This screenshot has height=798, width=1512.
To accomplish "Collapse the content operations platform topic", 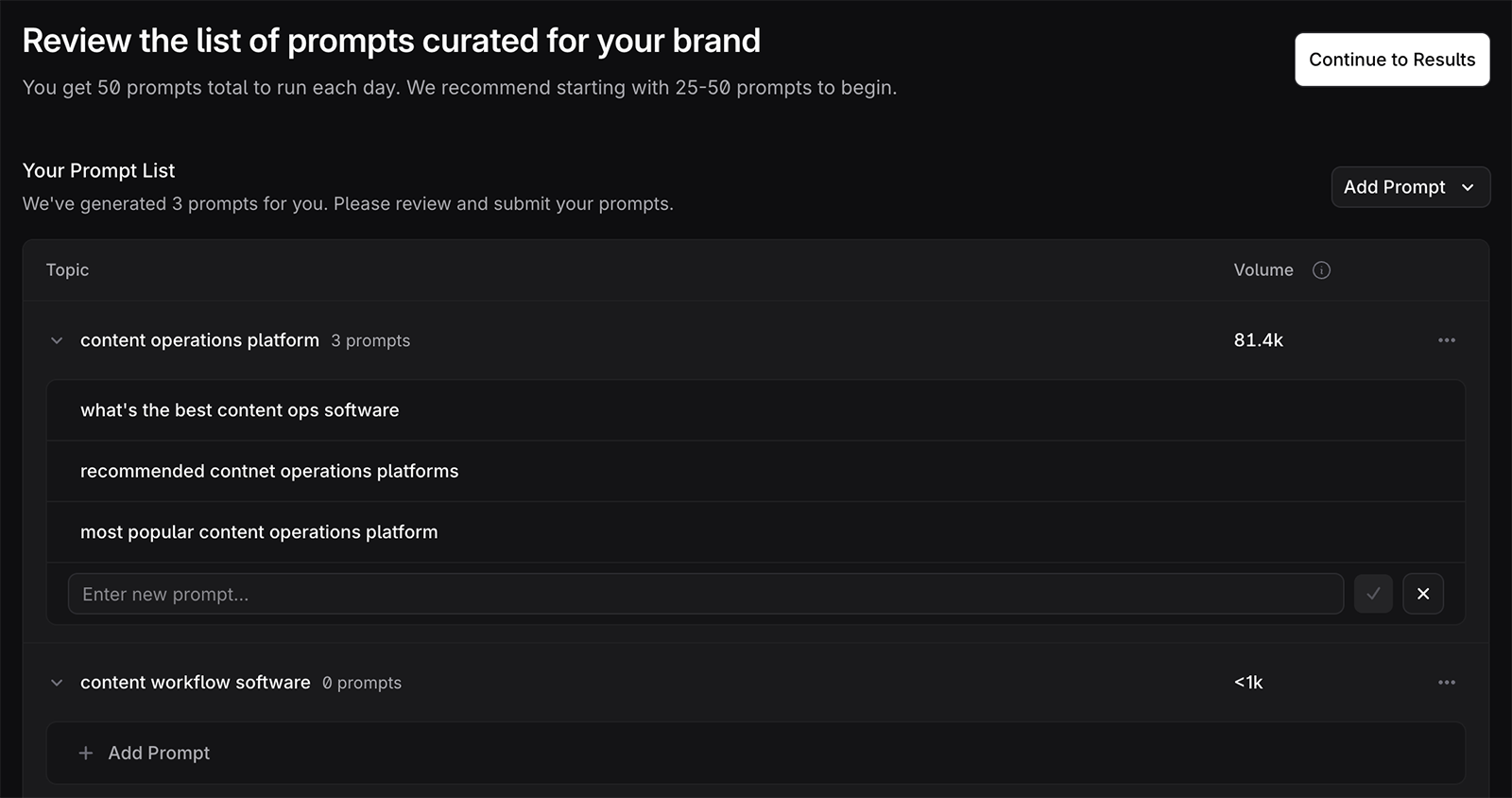I will tap(57, 340).
